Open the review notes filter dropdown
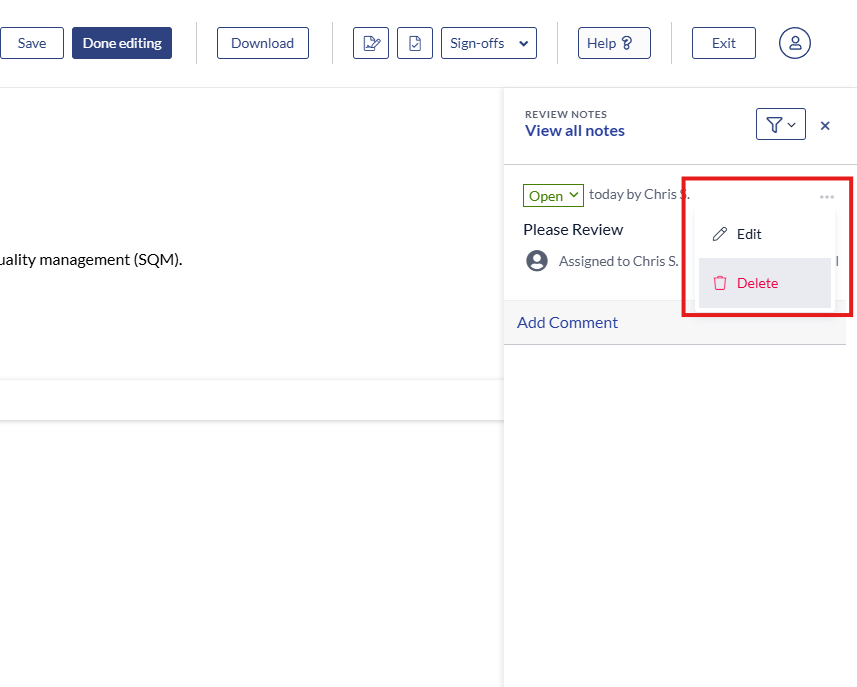857x687 pixels. tap(780, 124)
